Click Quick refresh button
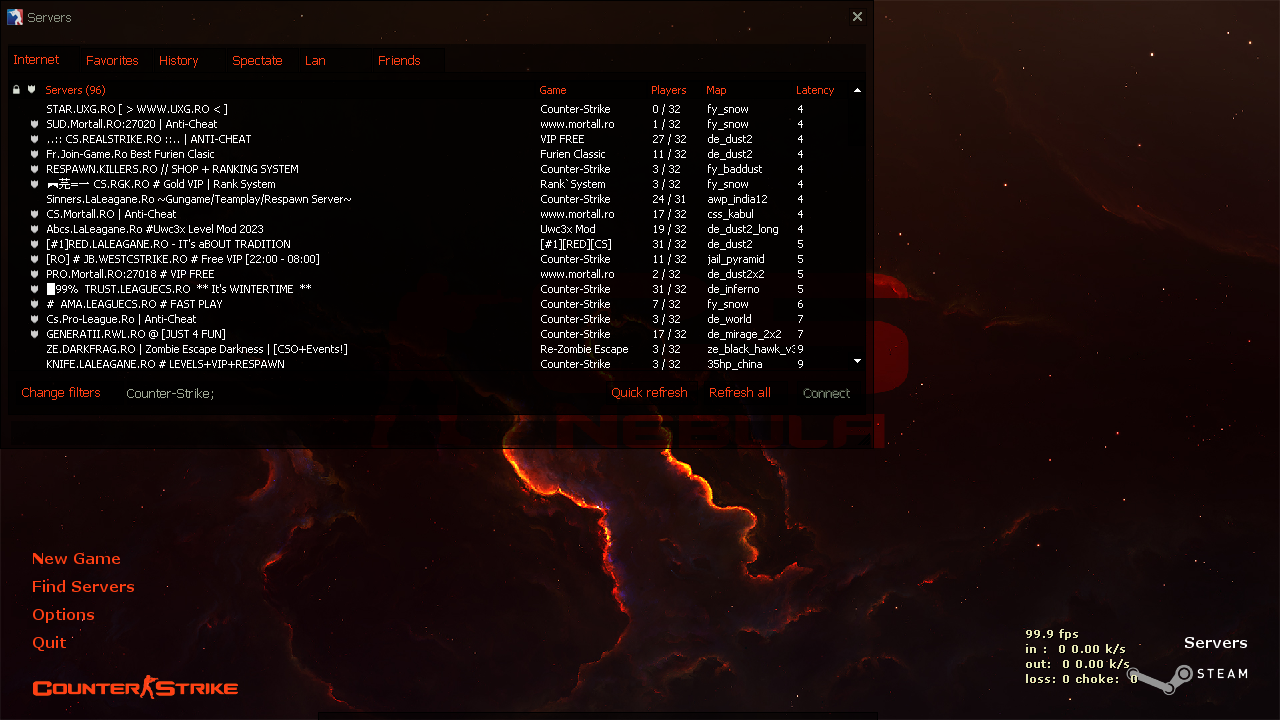 coord(649,393)
